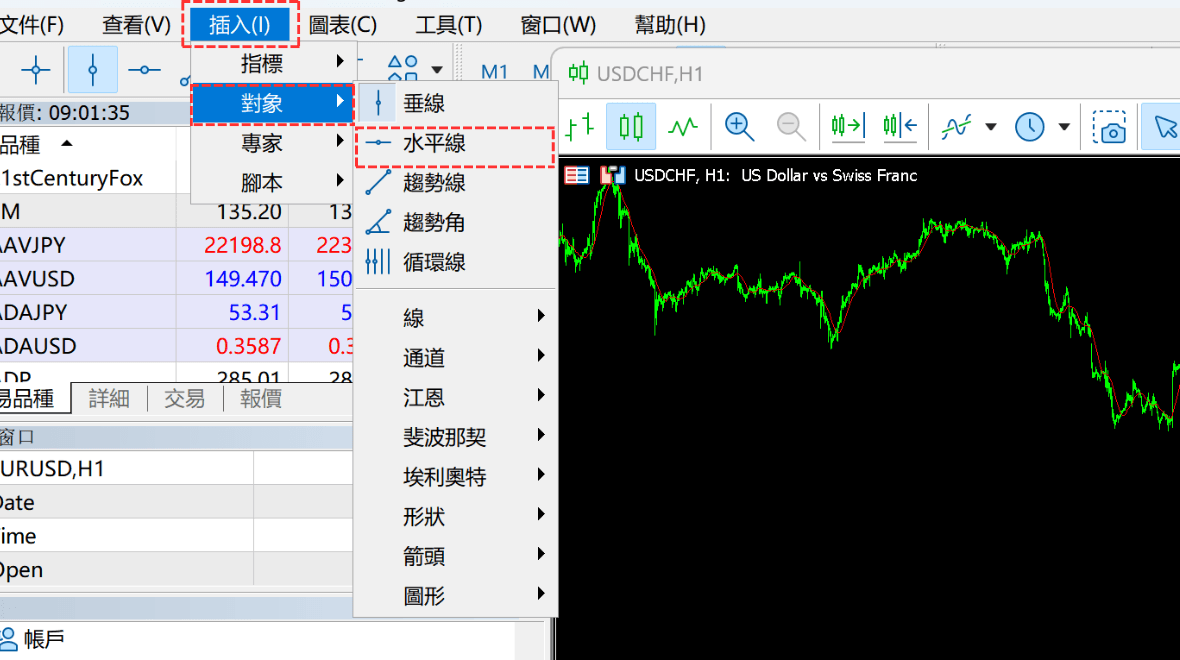Image resolution: width=1180 pixels, height=660 pixels.
Task: Open the 插入(I) menu
Action: 240,25
